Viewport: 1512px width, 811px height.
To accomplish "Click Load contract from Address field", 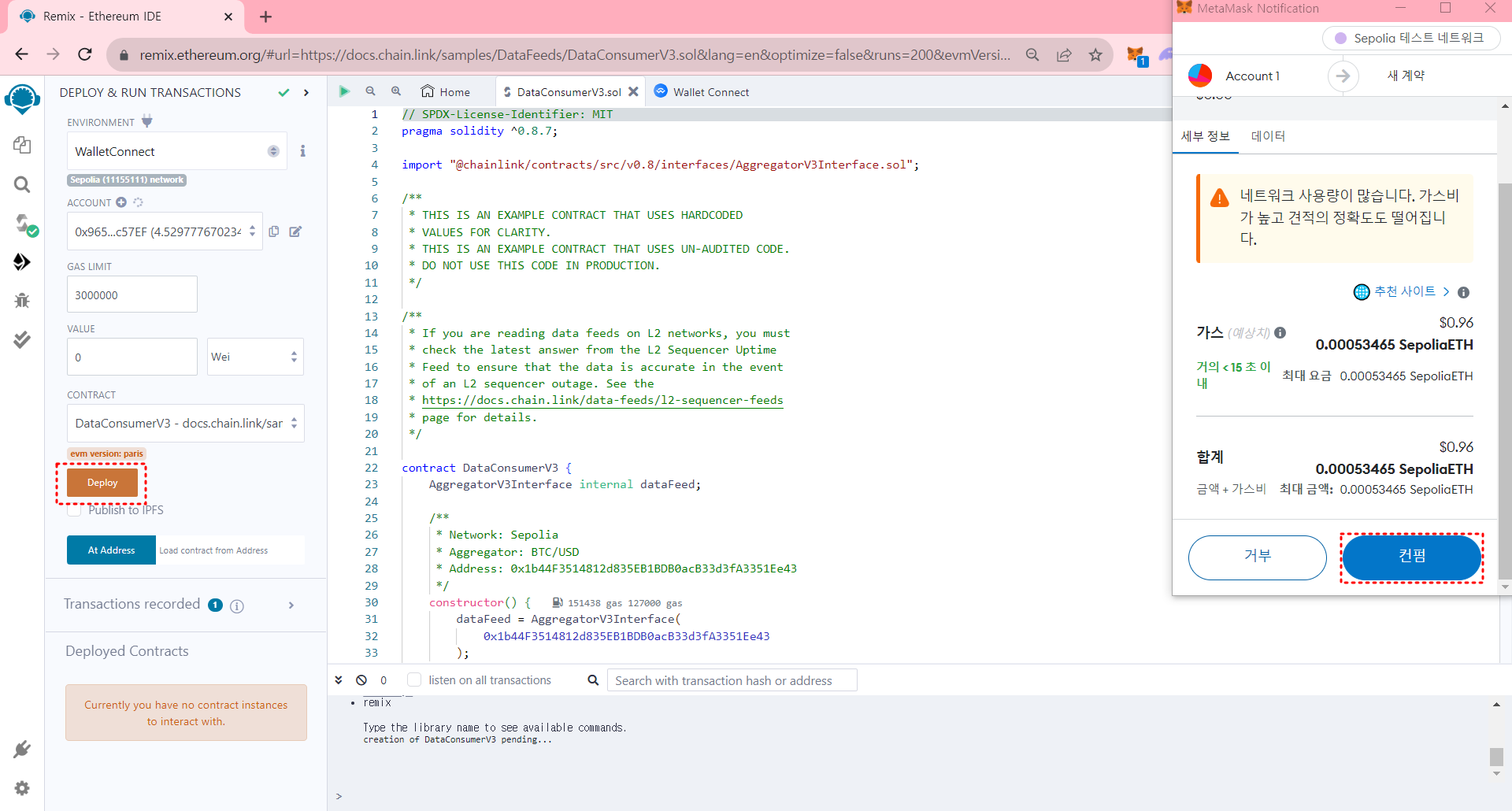I will tap(230, 550).
